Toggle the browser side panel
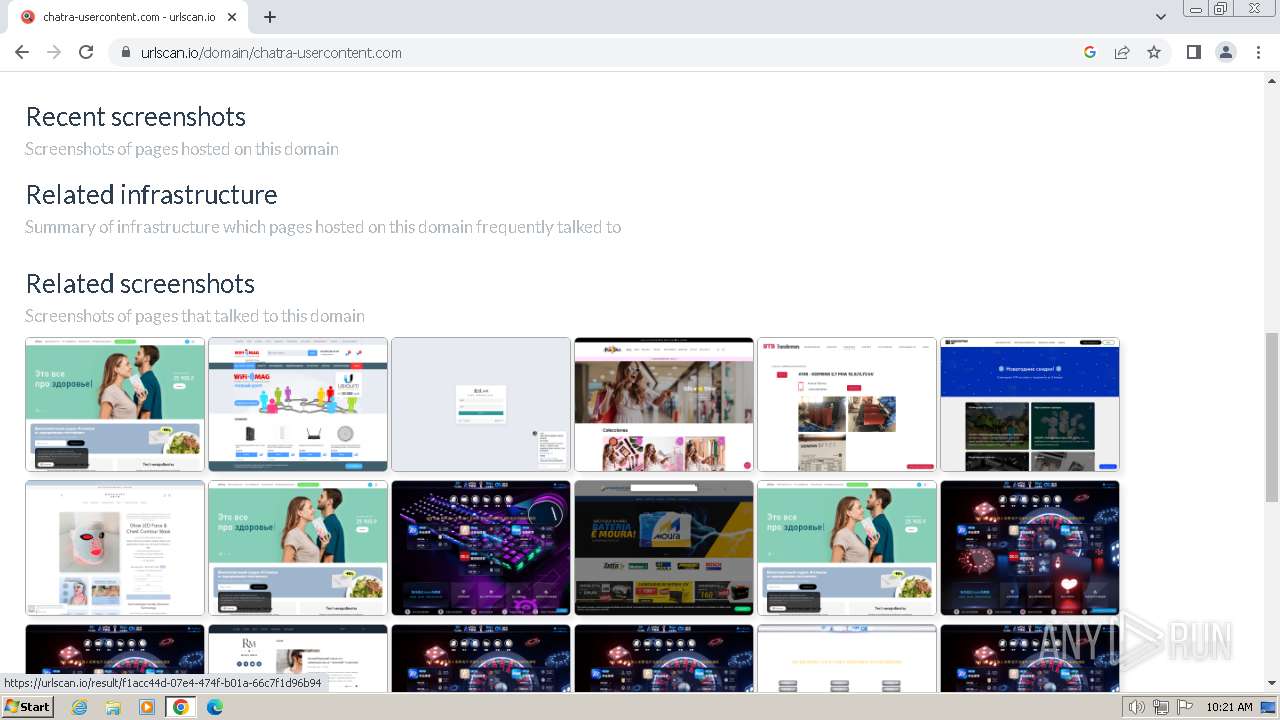1280x720 pixels. (1193, 52)
